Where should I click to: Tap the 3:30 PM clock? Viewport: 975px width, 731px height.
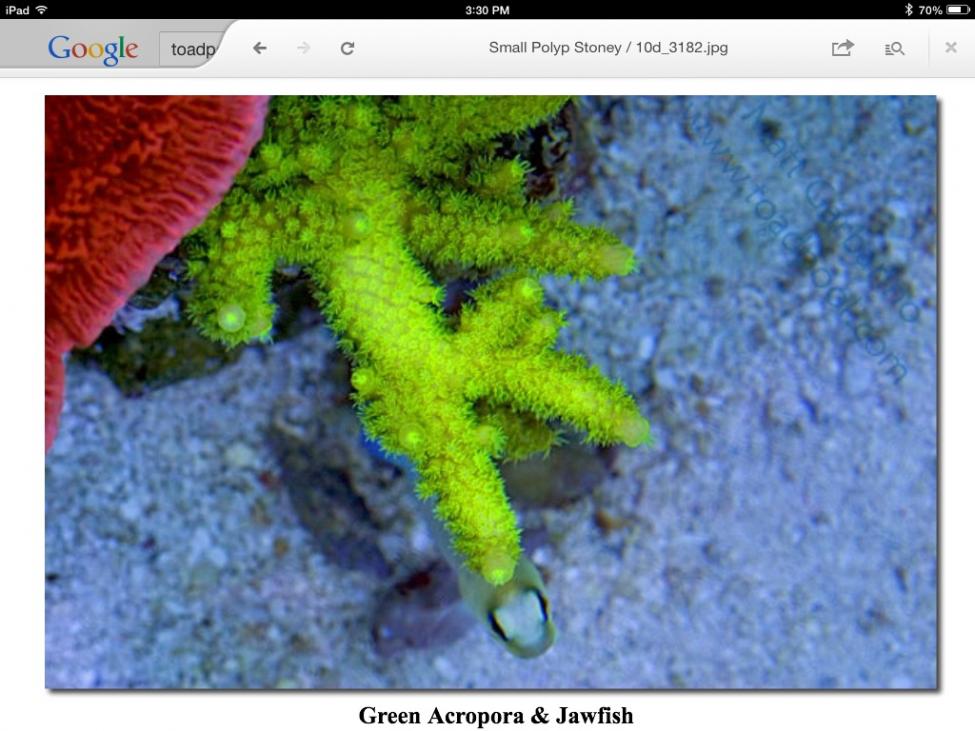[x=487, y=10]
